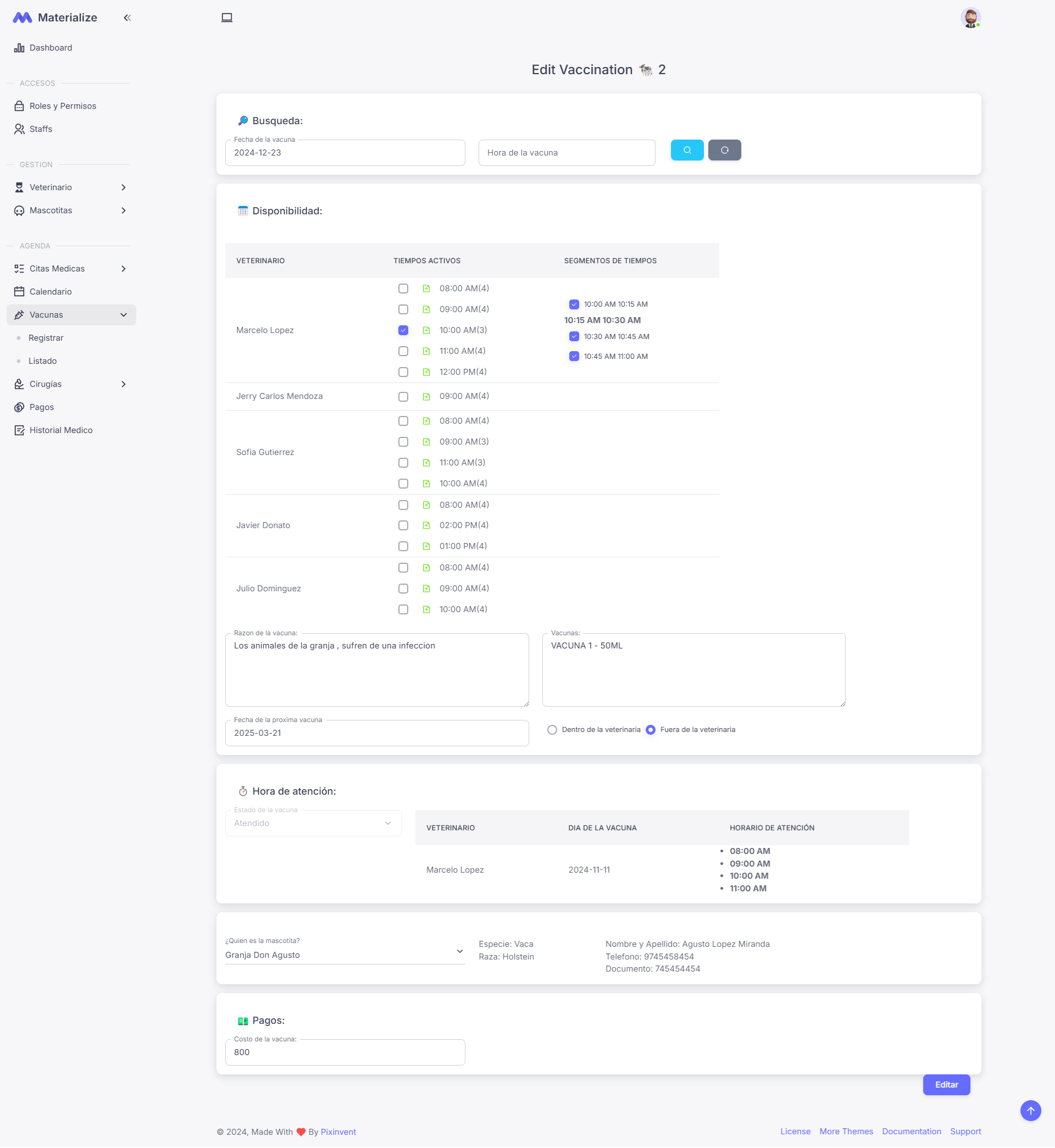This screenshot has height=1148, width=1055.
Task: Open the ¿Quien es la mascotita? dropdown
Action: [345, 955]
